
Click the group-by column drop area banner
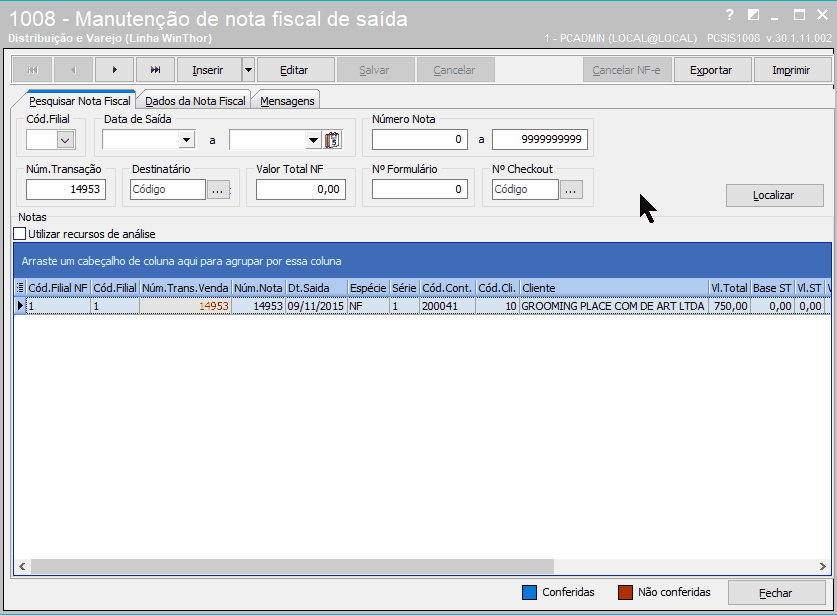tap(422, 261)
